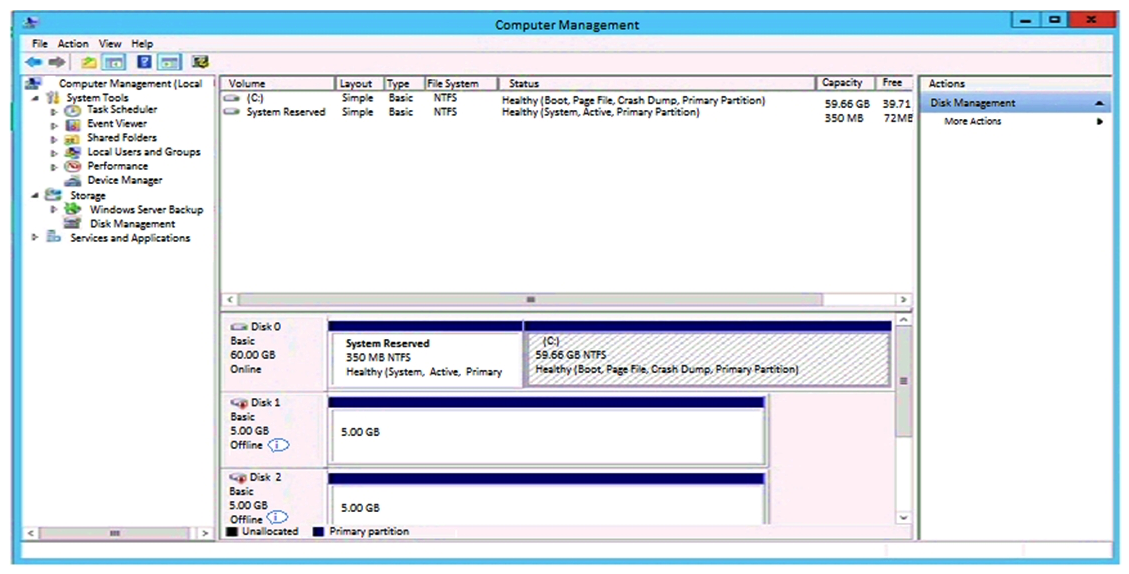Sort by the Type column header

(x=405, y=84)
